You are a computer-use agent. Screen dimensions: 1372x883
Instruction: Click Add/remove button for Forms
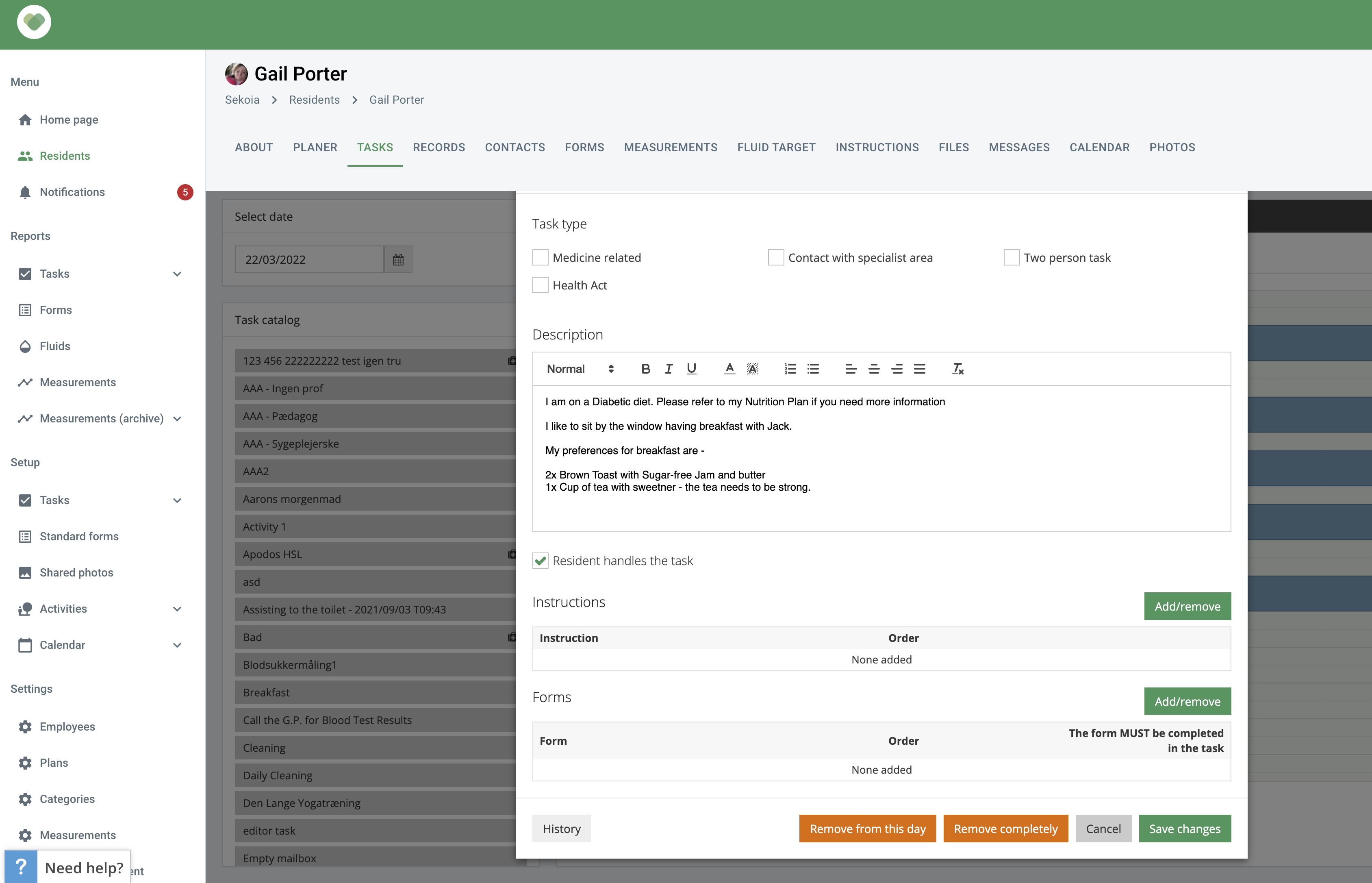1187,701
